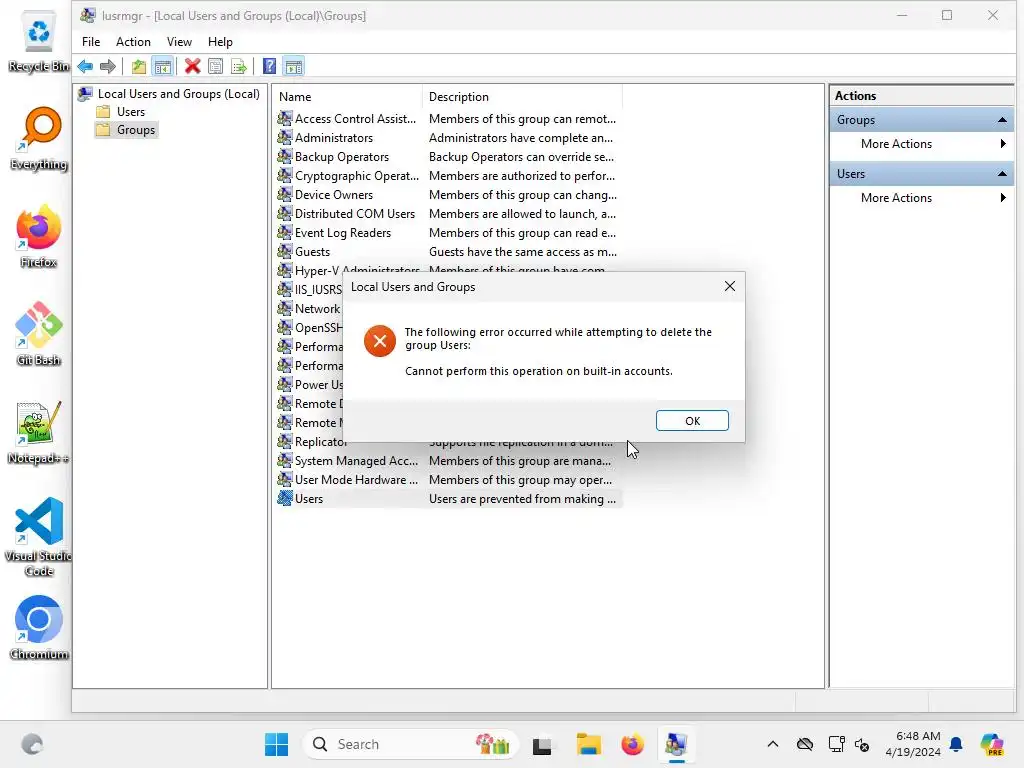Click the Firefox desktop shortcut
The image size is (1024, 768).
[x=39, y=236]
